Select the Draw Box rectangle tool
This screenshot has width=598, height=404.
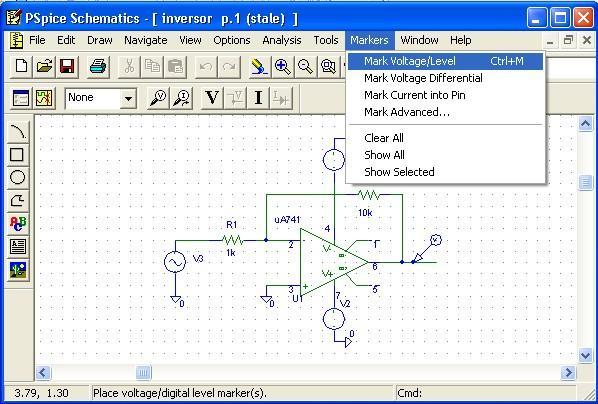tap(17, 155)
